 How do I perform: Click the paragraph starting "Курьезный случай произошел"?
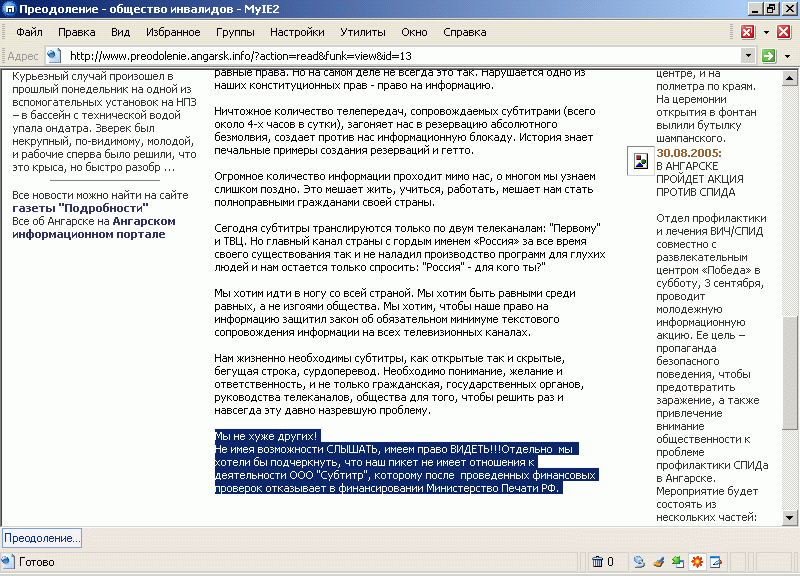click(x=104, y=122)
